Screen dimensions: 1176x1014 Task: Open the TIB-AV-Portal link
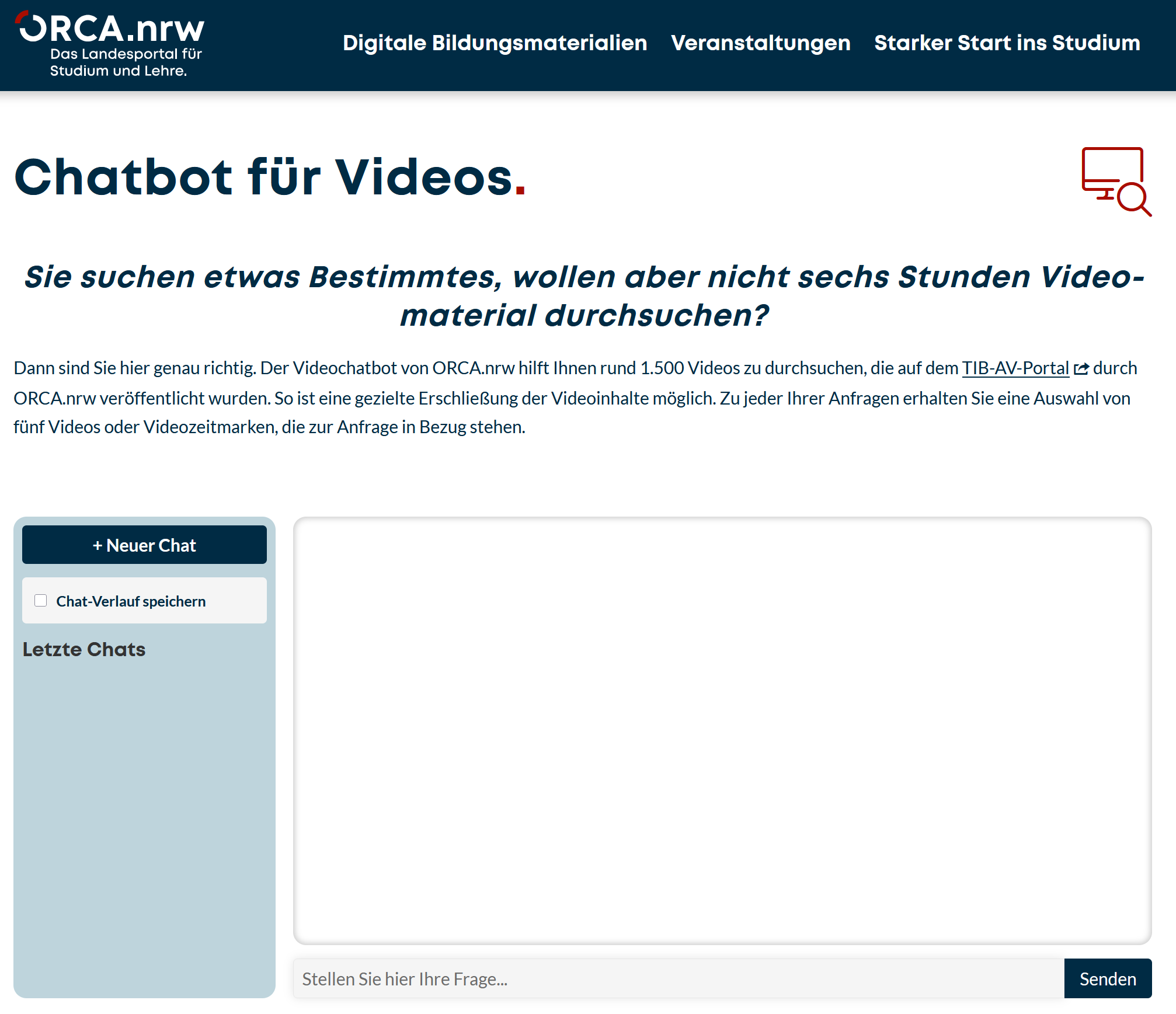coord(1015,368)
